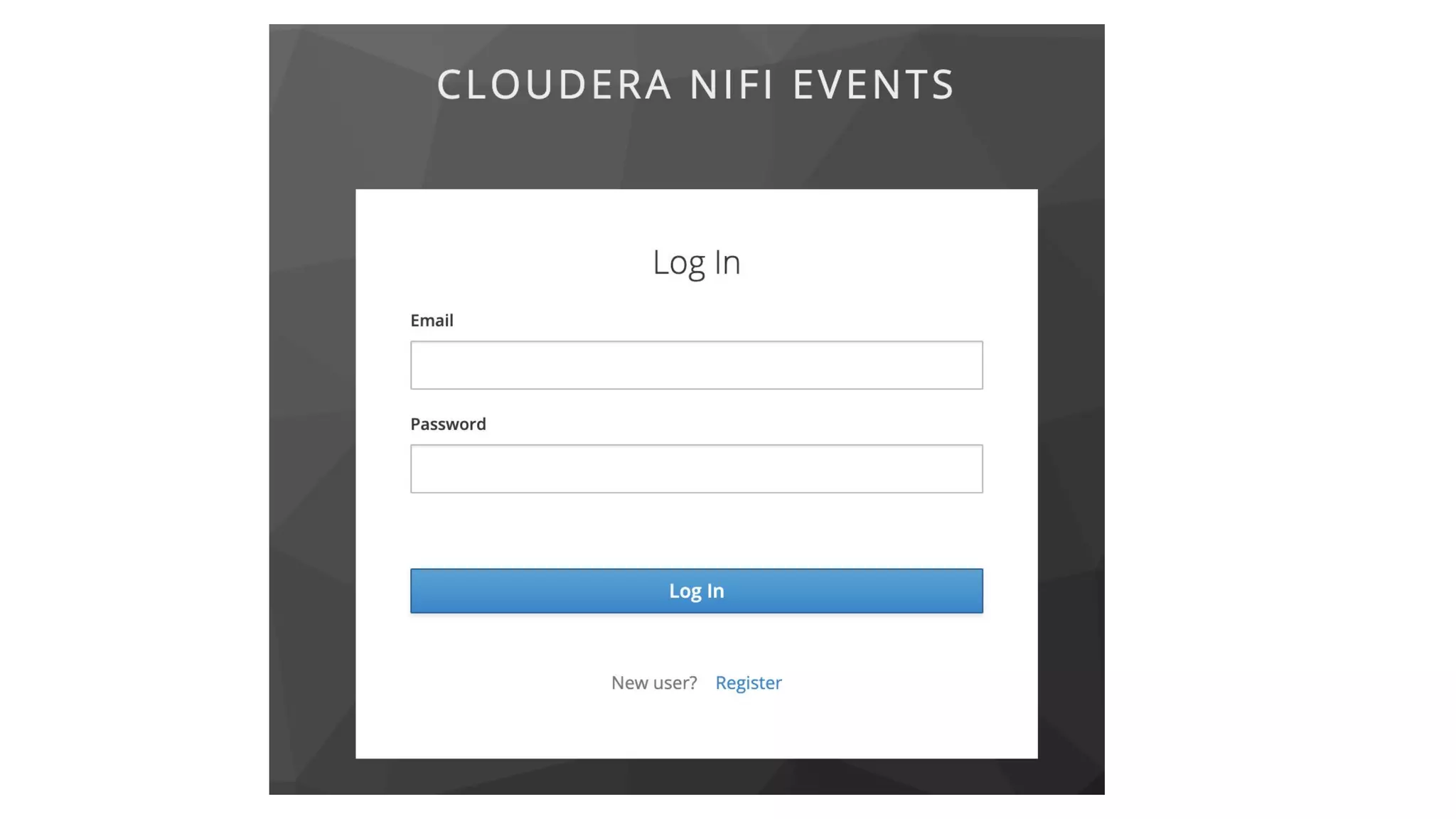This screenshot has height=819, width=1456.
Task: Go to new user Register page
Action: 748,682
